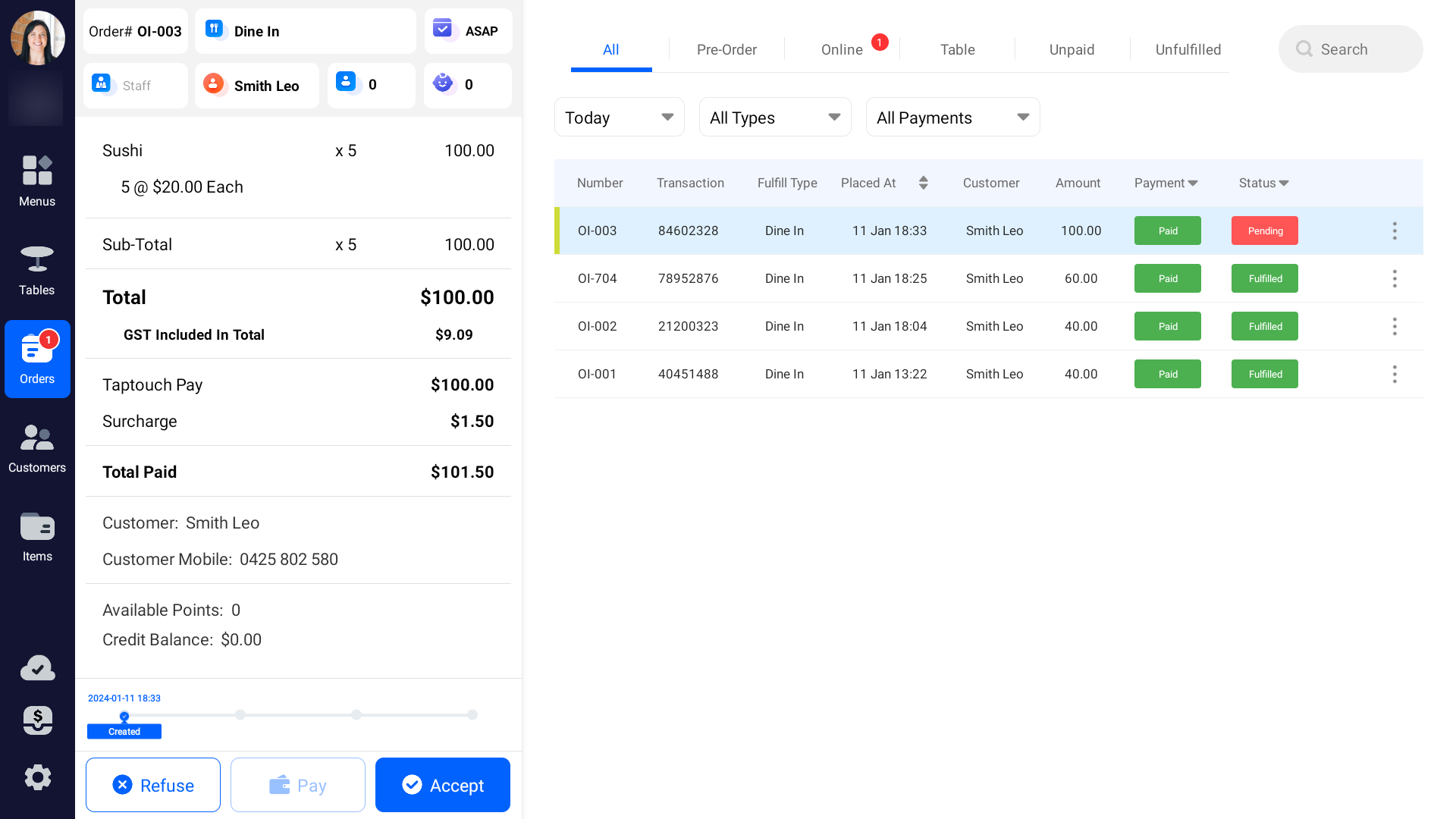Click the Fulfill Type column header
Screen dimensions: 1456x819
pos(787,183)
